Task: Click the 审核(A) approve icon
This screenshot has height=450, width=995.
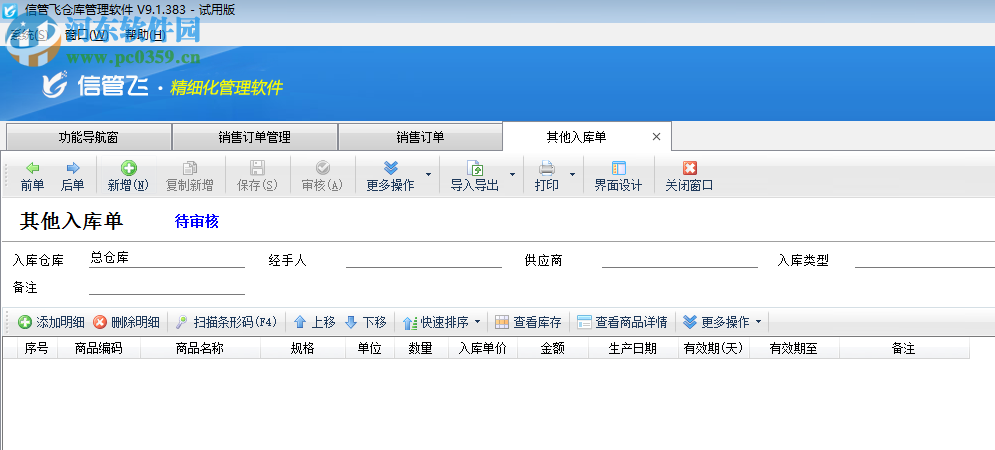Action: tap(322, 168)
